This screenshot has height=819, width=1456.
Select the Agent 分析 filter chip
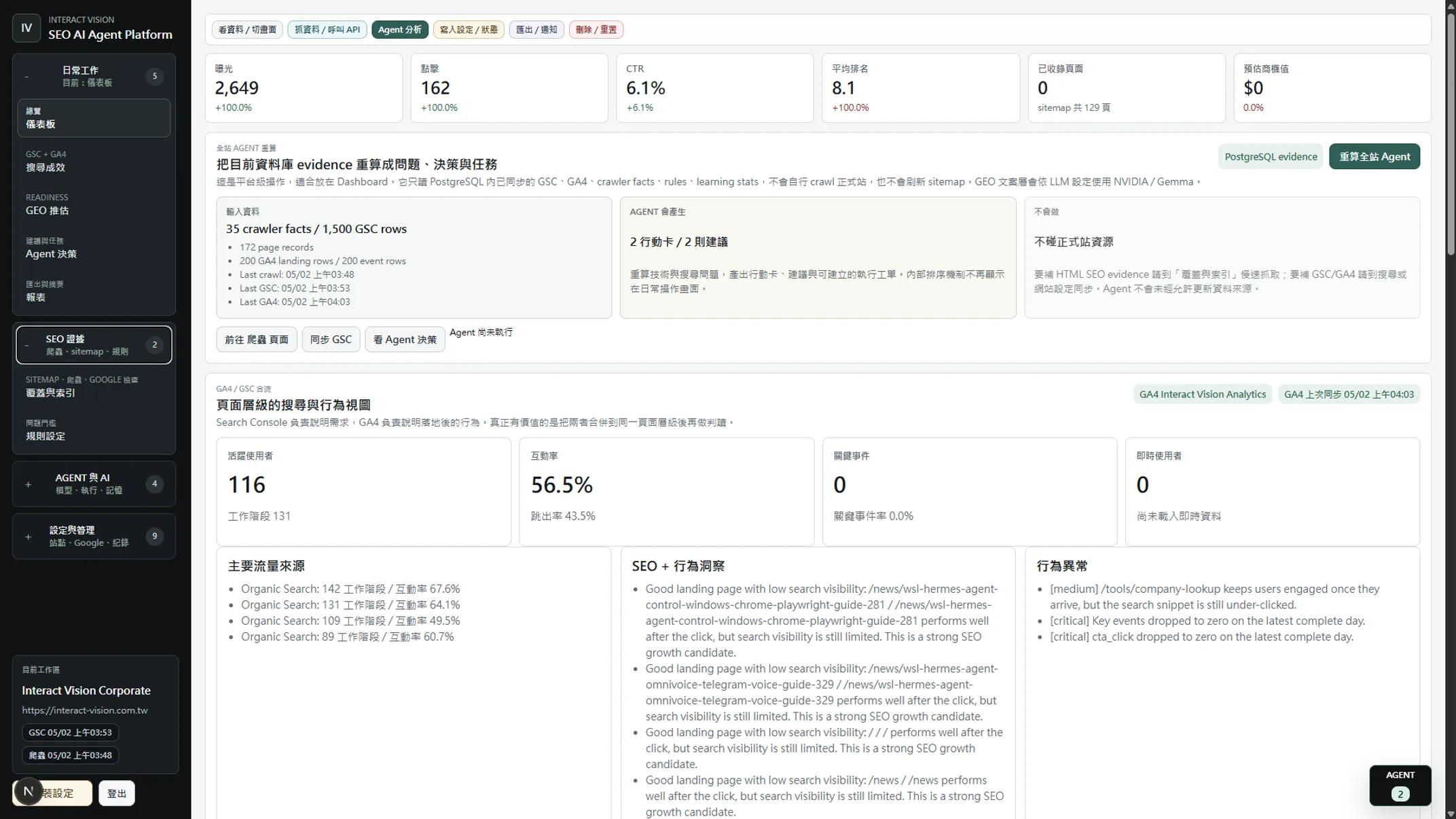coord(399,30)
